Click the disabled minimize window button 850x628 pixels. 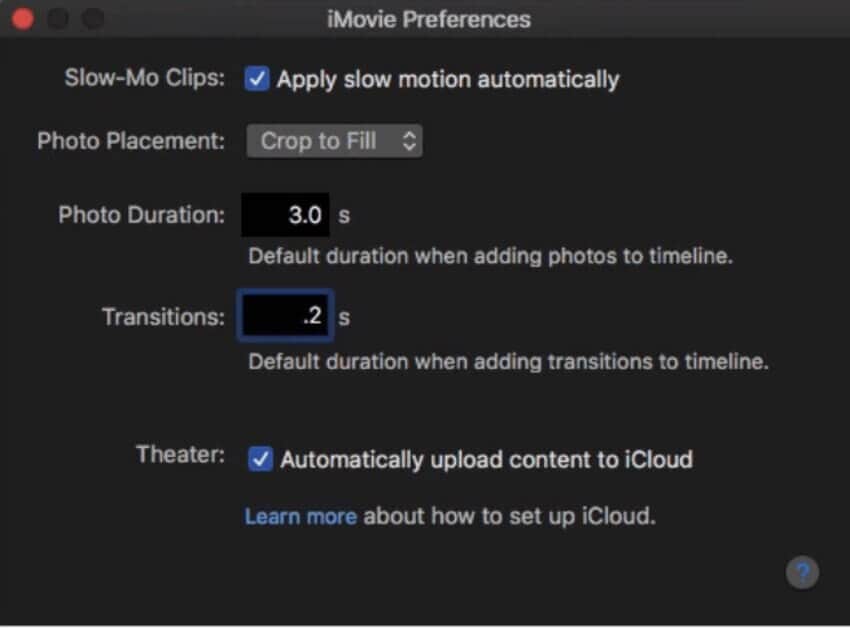point(57,19)
